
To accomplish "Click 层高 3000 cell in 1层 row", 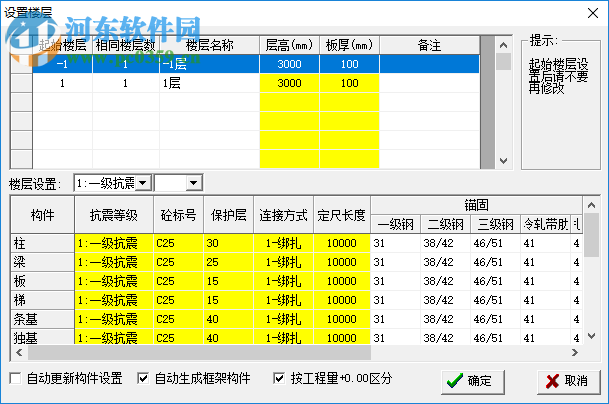I will point(289,83).
